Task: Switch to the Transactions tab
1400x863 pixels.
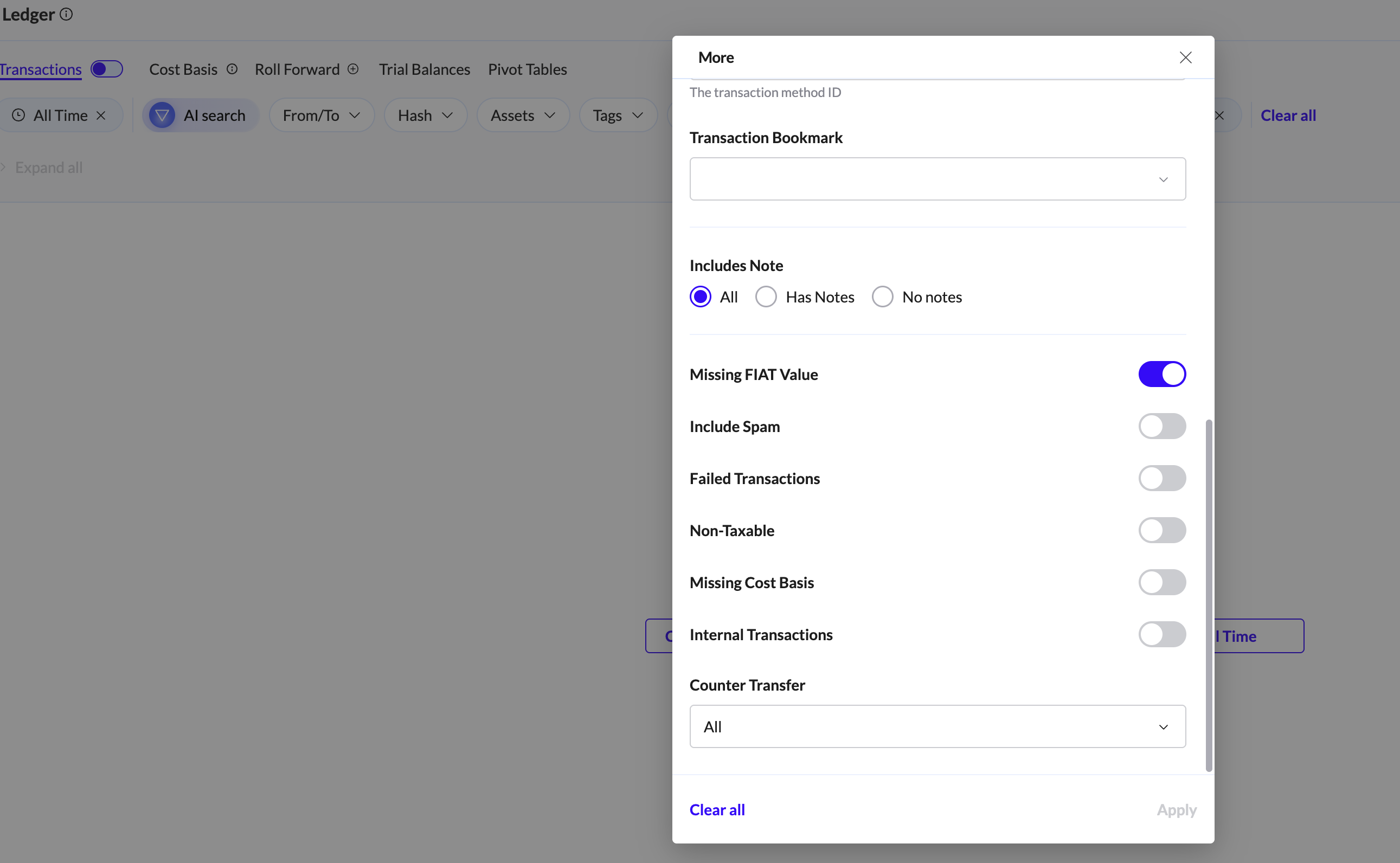Action: point(41,69)
